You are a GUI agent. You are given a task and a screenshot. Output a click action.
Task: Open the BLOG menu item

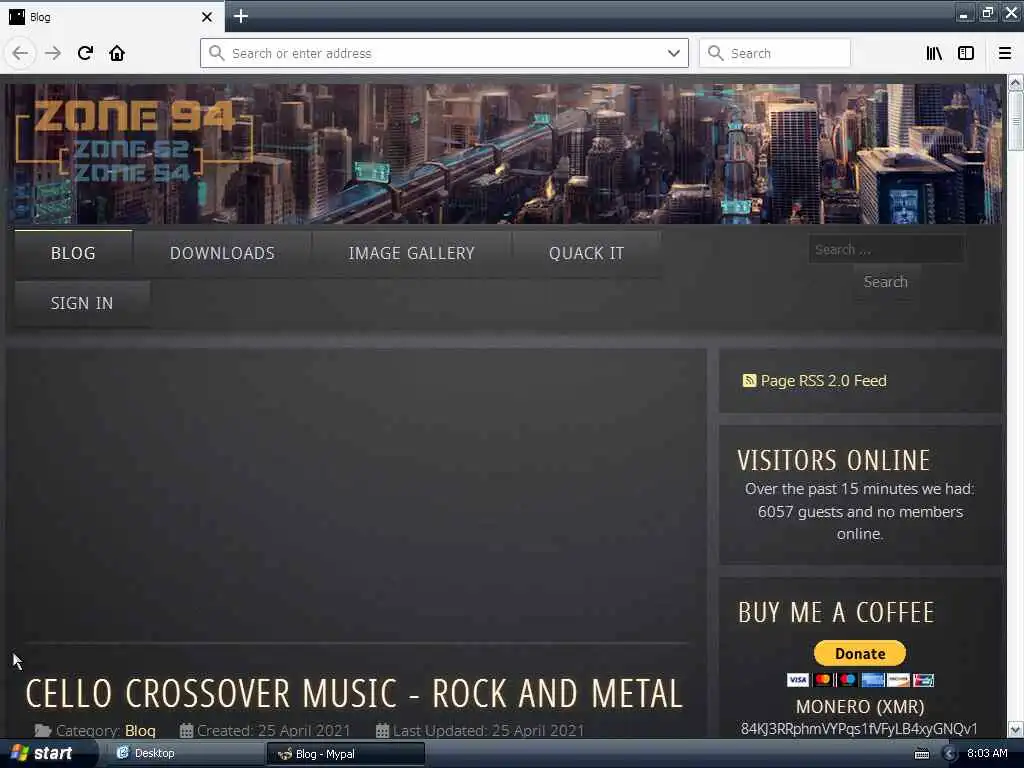[73, 253]
